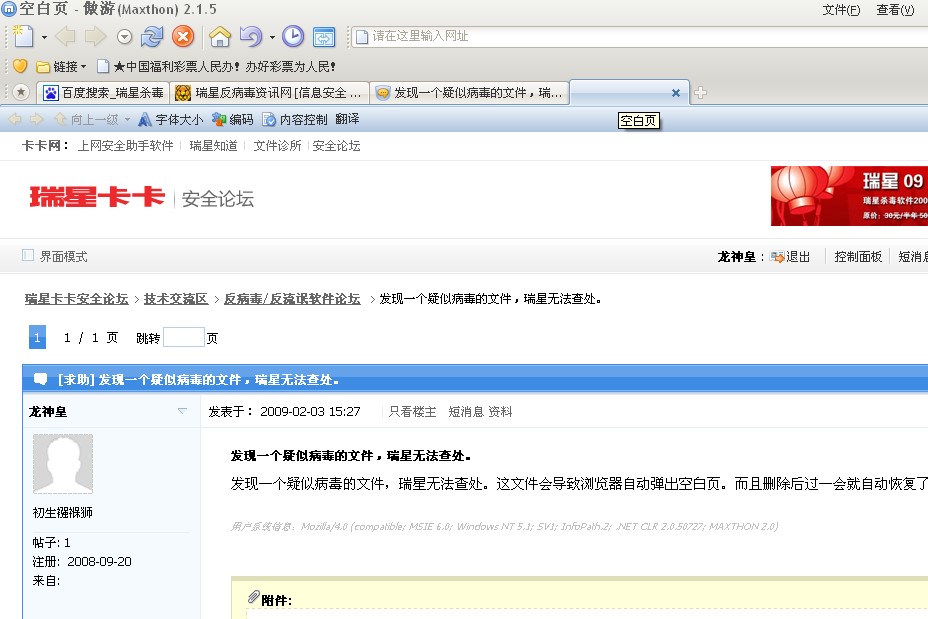Open the 链接 bookmarks folder

(62, 66)
